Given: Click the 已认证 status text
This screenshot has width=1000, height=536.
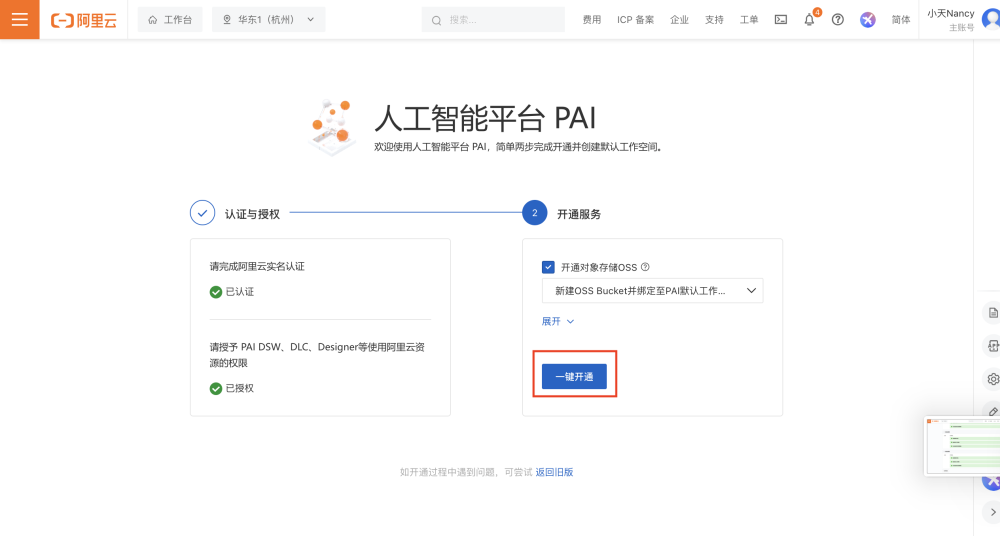Looking at the screenshot, I should coord(240,292).
